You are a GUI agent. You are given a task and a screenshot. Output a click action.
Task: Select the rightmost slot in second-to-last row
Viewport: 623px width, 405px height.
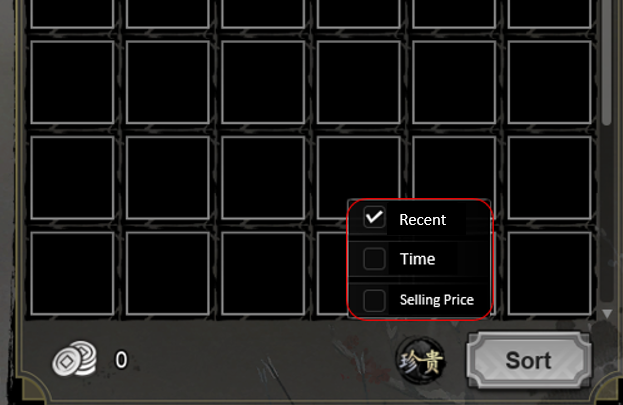pyautogui.click(x=549, y=178)
